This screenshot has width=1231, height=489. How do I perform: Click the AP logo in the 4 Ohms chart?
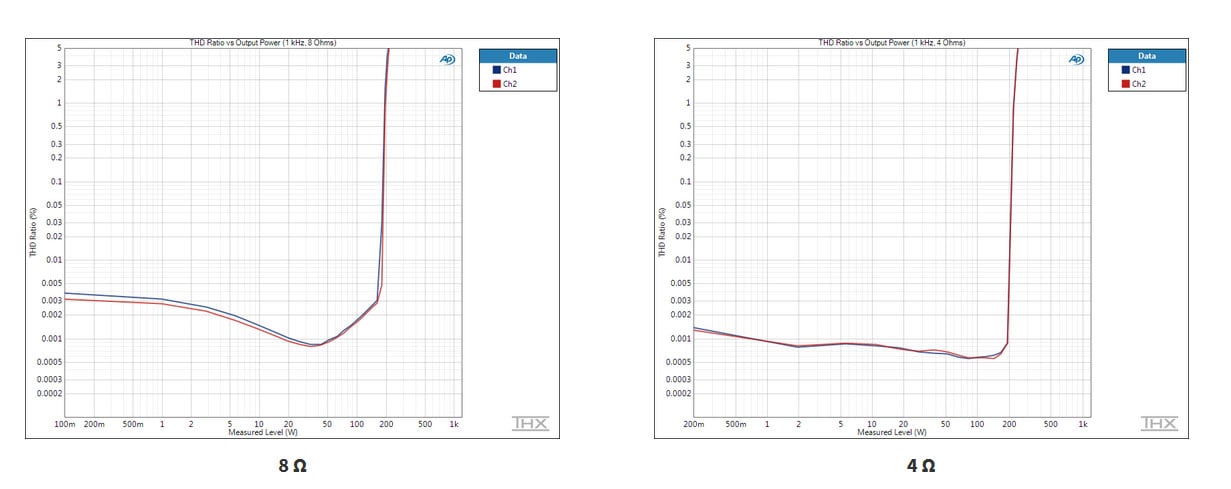tap(1076, 60)
